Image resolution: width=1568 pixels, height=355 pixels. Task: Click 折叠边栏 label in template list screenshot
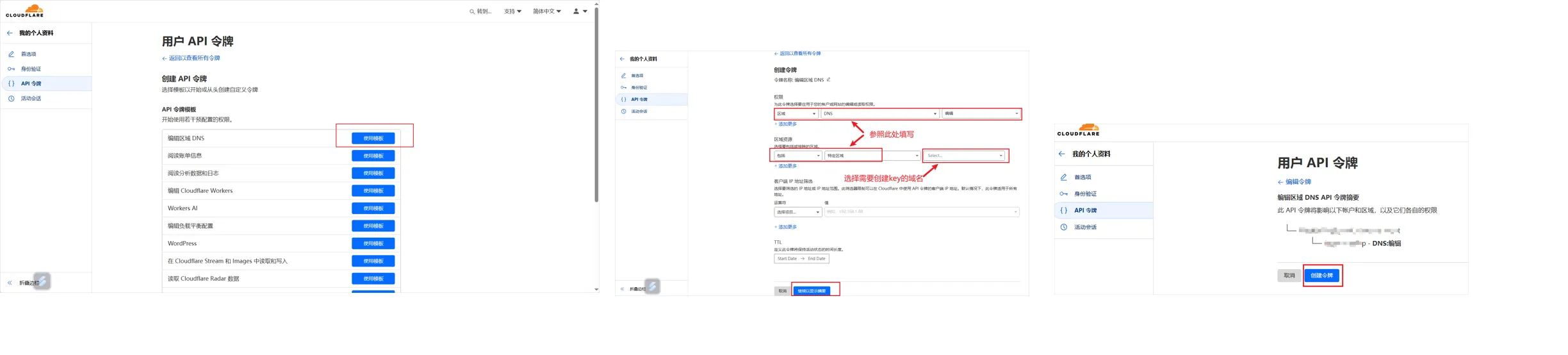point(29,283)
